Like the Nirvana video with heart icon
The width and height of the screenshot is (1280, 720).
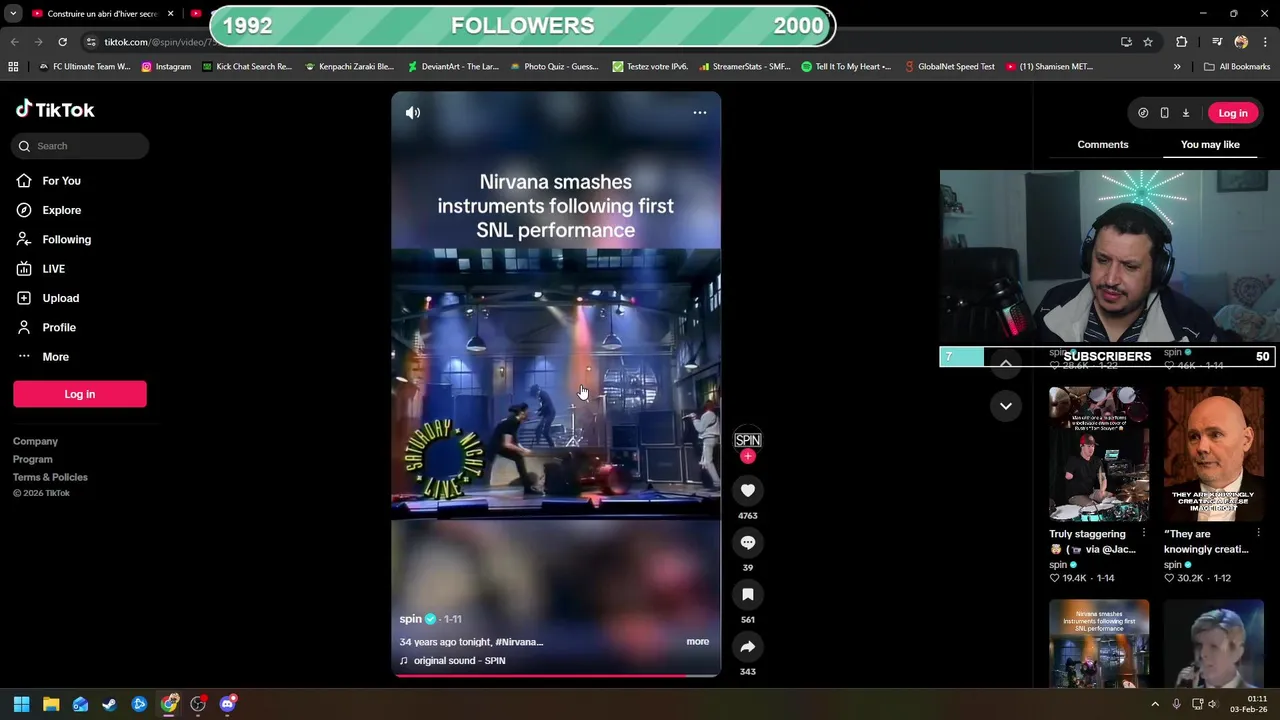coord(748,490)
